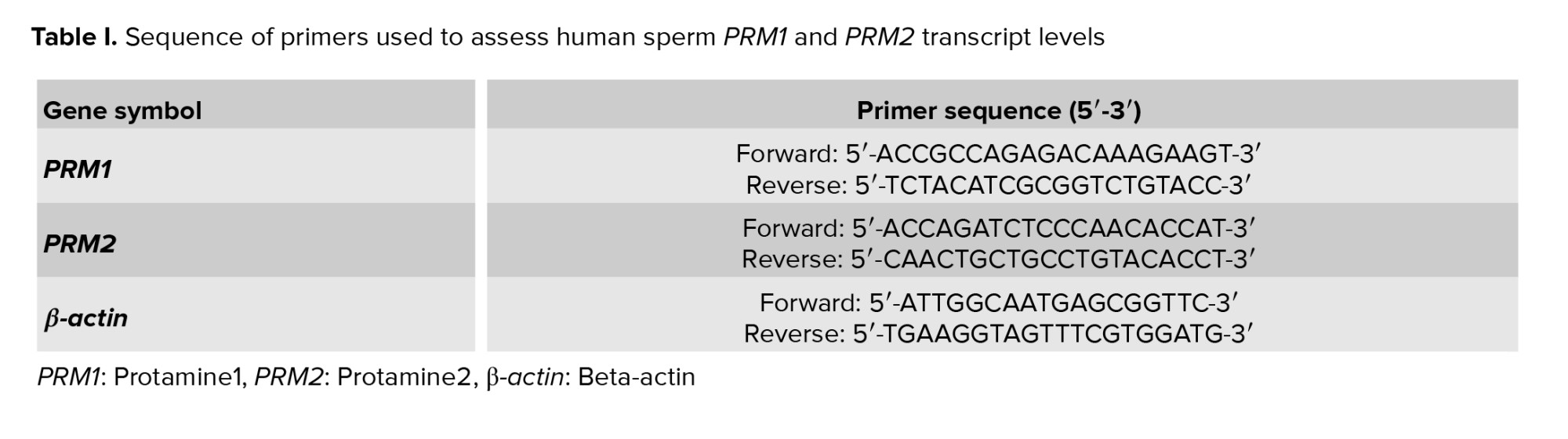The width and height of the screenshot is (1568, 439).
Task: Click the italic PRM1 in the table title
Action: [x=754, y=37]
